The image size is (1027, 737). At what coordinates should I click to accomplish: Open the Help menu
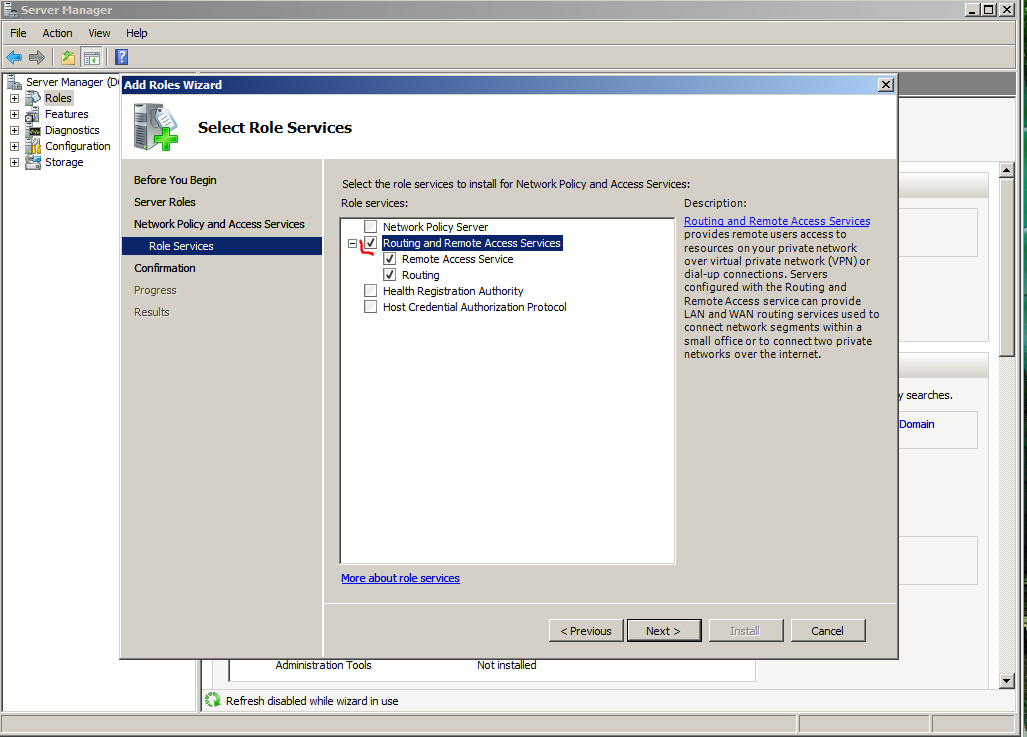coord(137,33)
